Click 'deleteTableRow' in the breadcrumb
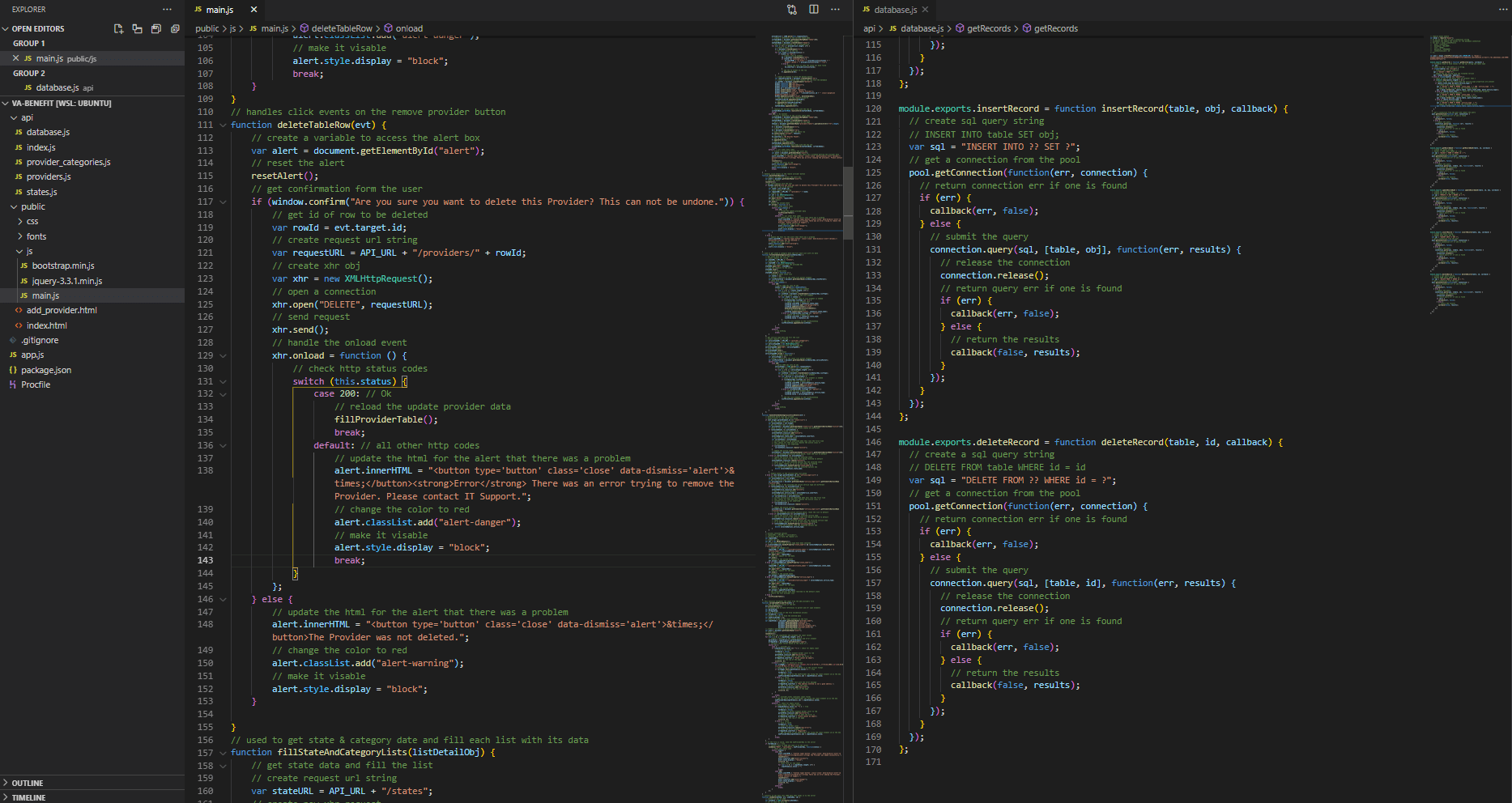 click(x=342, y=28)
